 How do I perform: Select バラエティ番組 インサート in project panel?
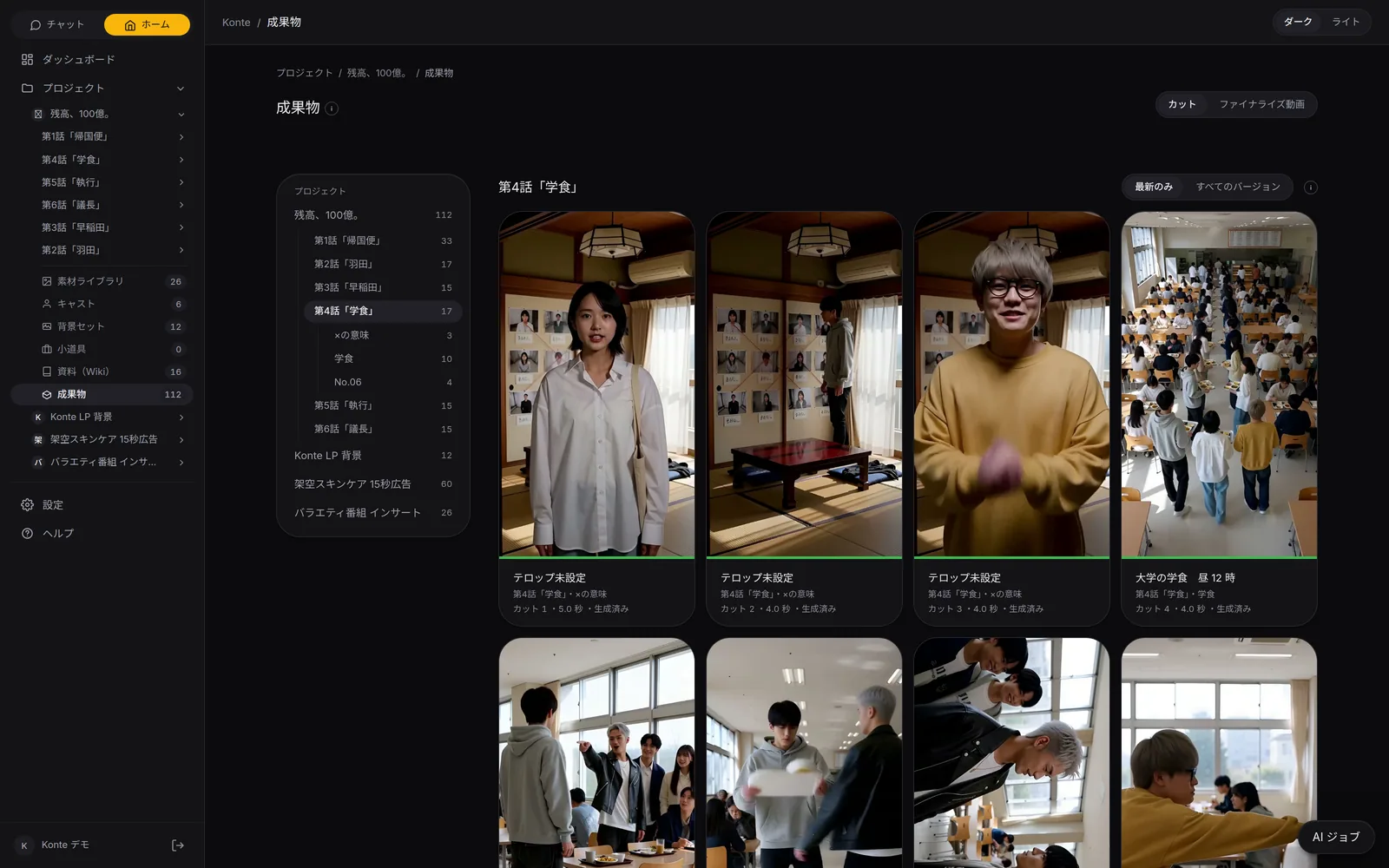(373, 513)
